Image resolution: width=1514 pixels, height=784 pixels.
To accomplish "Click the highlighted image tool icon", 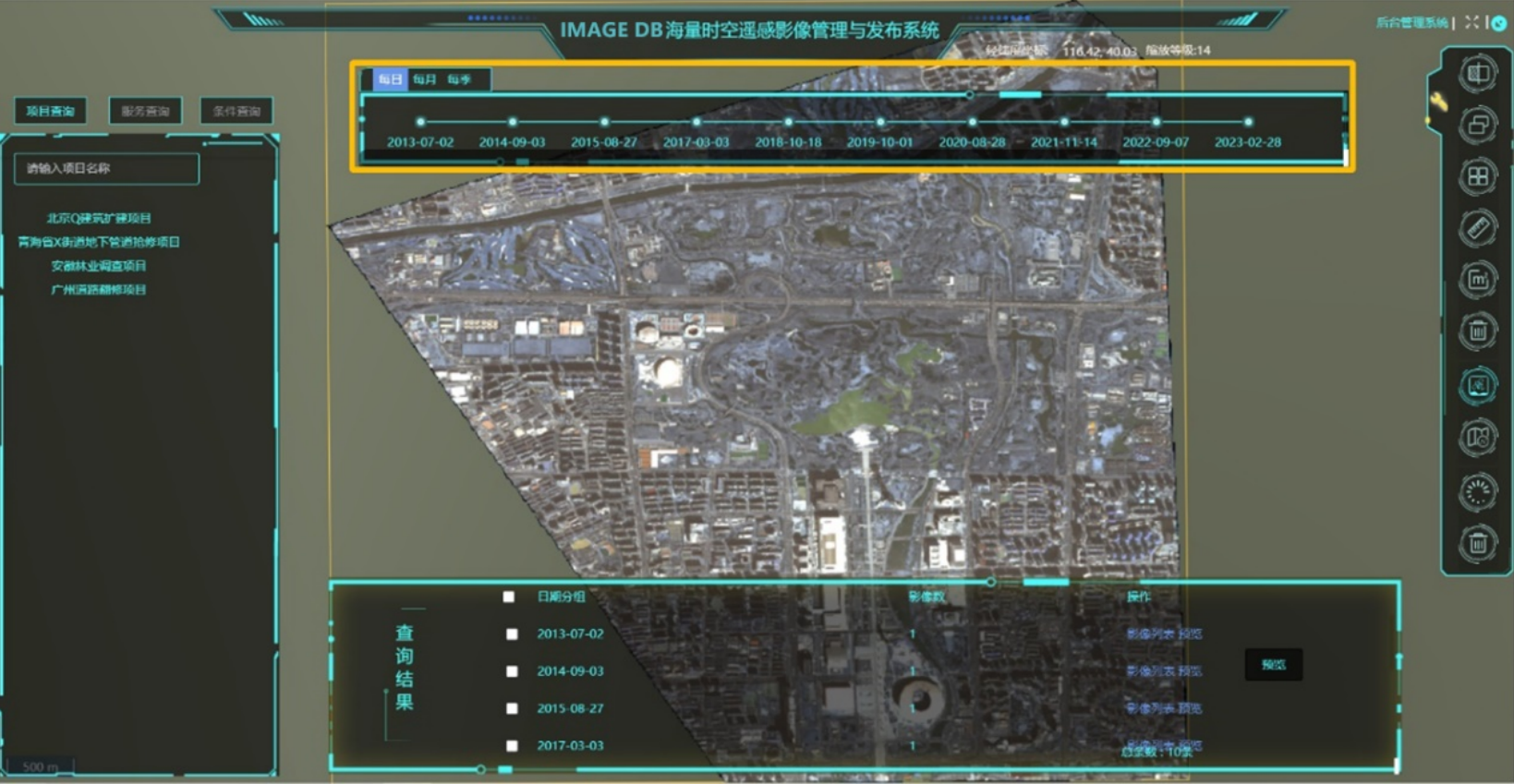I will [1477, 385].
